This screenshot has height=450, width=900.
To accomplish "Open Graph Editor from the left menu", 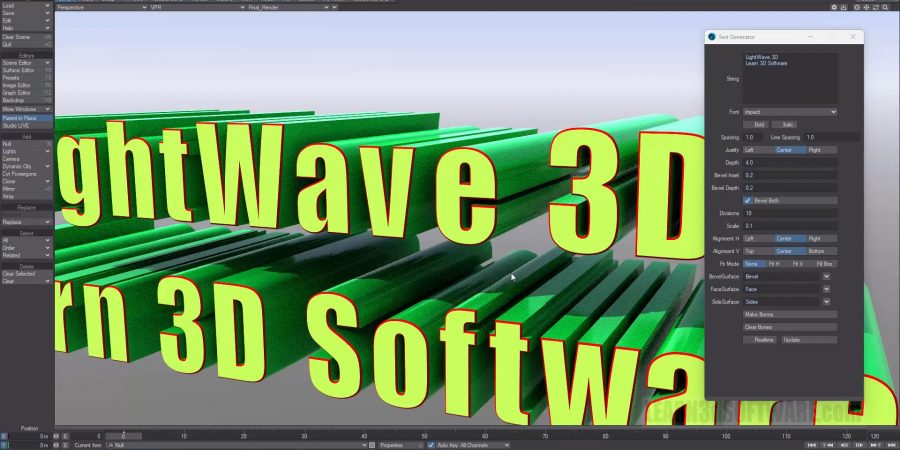I will click(x=26, y=93).
